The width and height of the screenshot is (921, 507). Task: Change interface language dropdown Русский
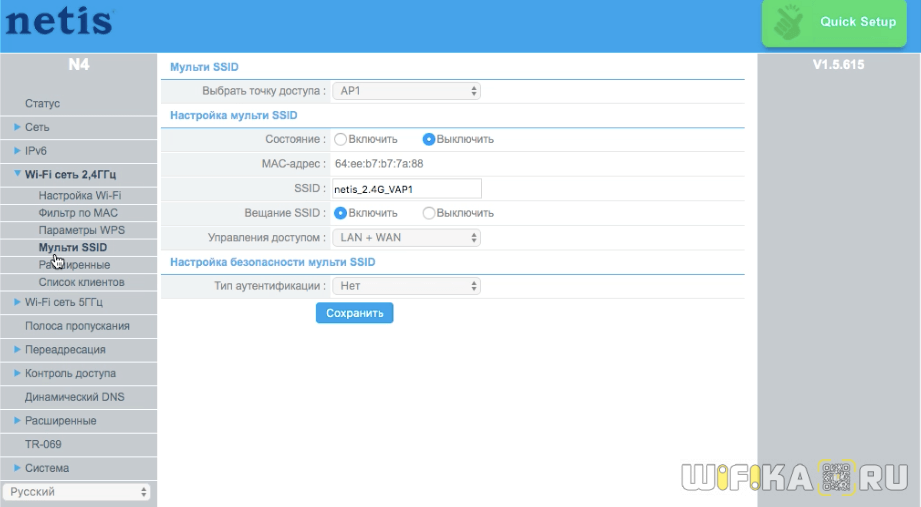[x=77, y=492]
